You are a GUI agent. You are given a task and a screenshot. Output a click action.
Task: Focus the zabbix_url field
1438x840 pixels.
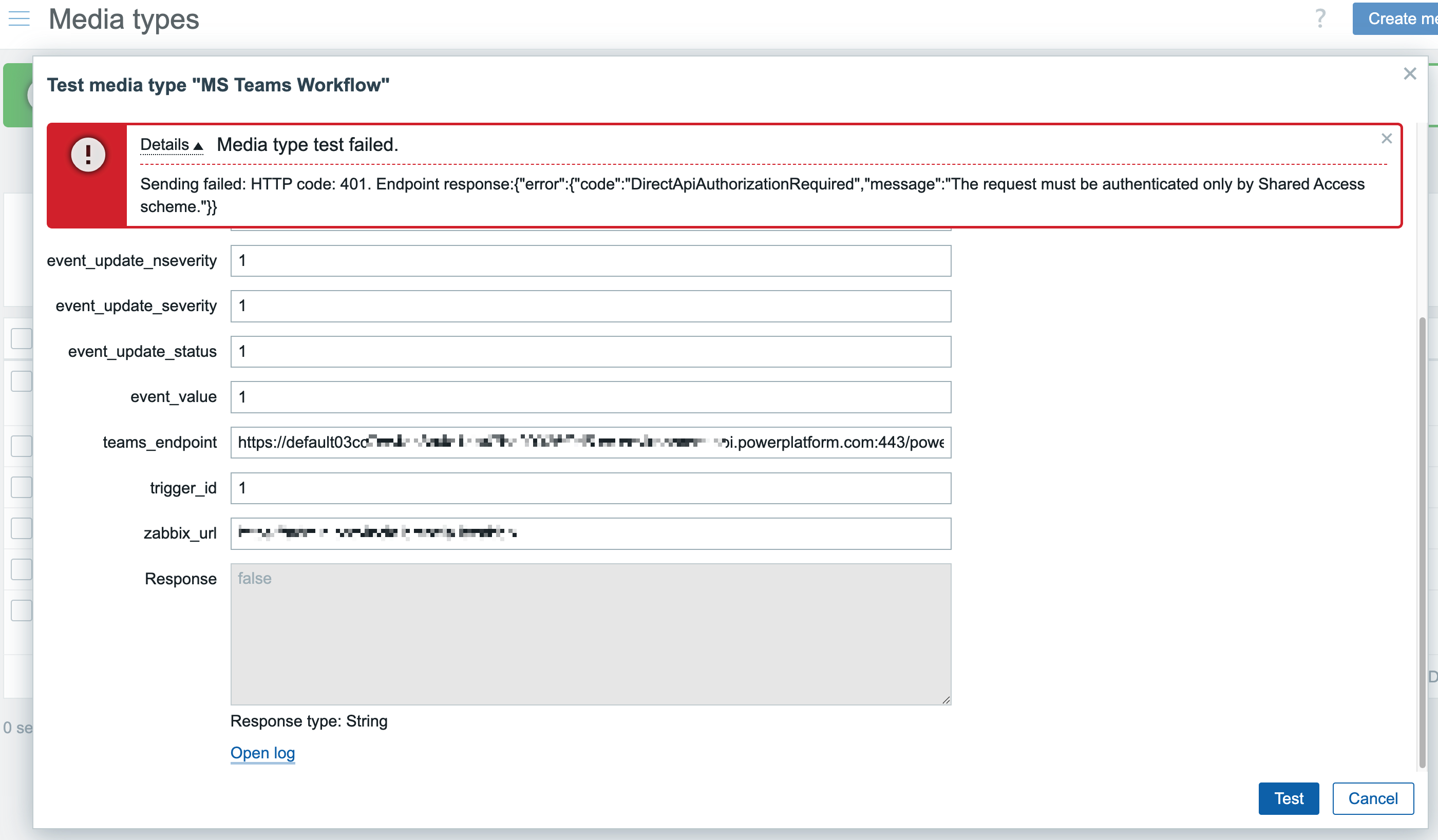click(x=591, y=533)
